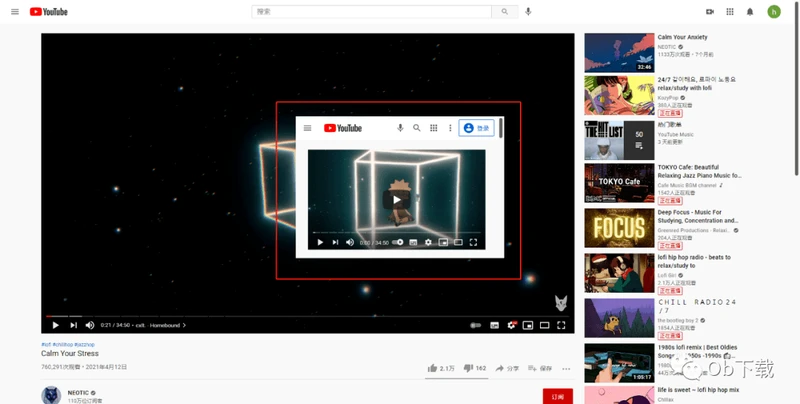Toggle subtitles in main player

494,325
